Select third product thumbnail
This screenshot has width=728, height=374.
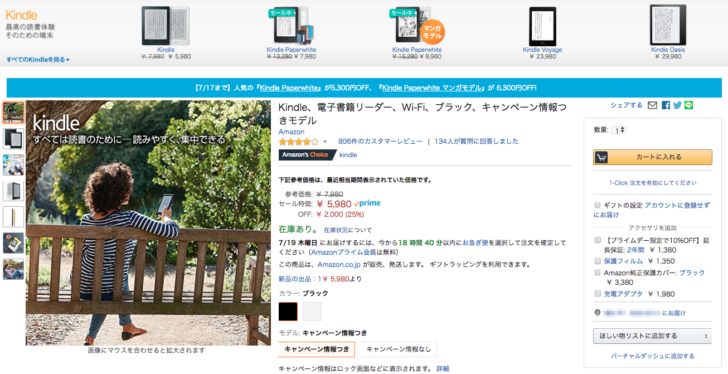tap(13, 165)
